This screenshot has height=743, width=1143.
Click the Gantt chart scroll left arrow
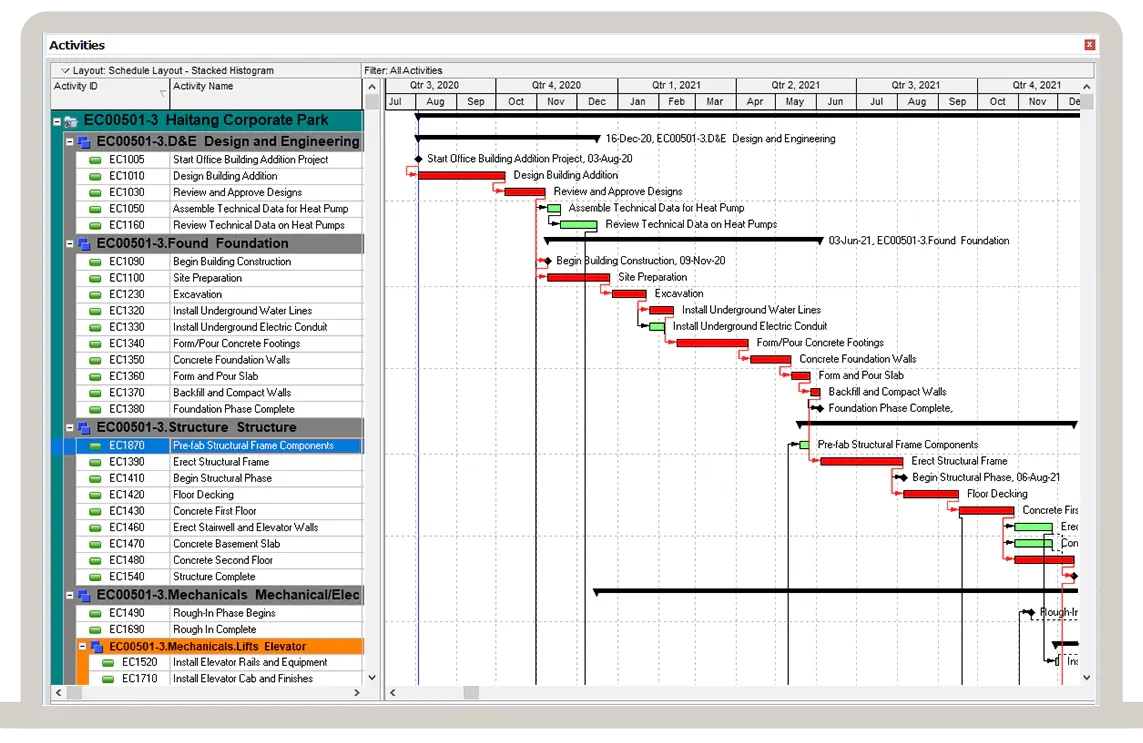(393, 693)
